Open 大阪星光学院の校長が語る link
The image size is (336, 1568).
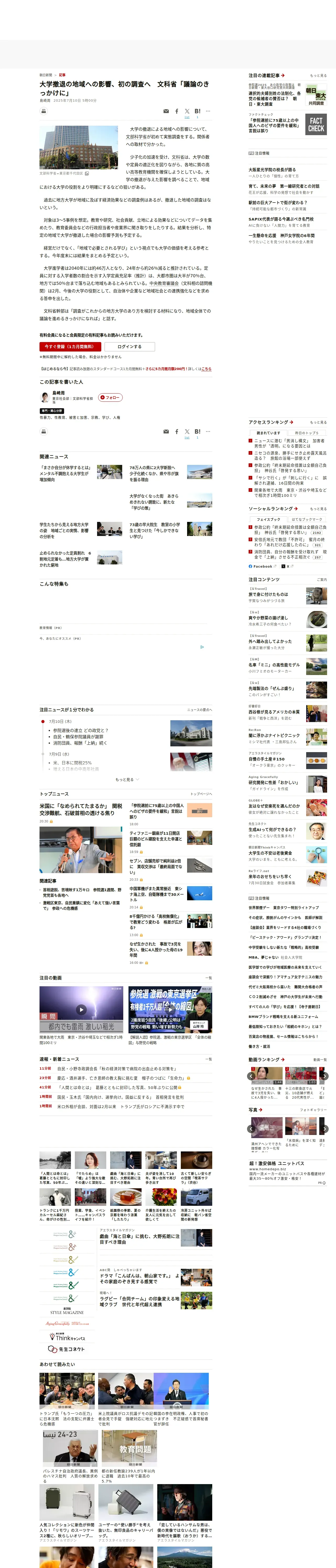pyautogui.click(x=272, y=170)
